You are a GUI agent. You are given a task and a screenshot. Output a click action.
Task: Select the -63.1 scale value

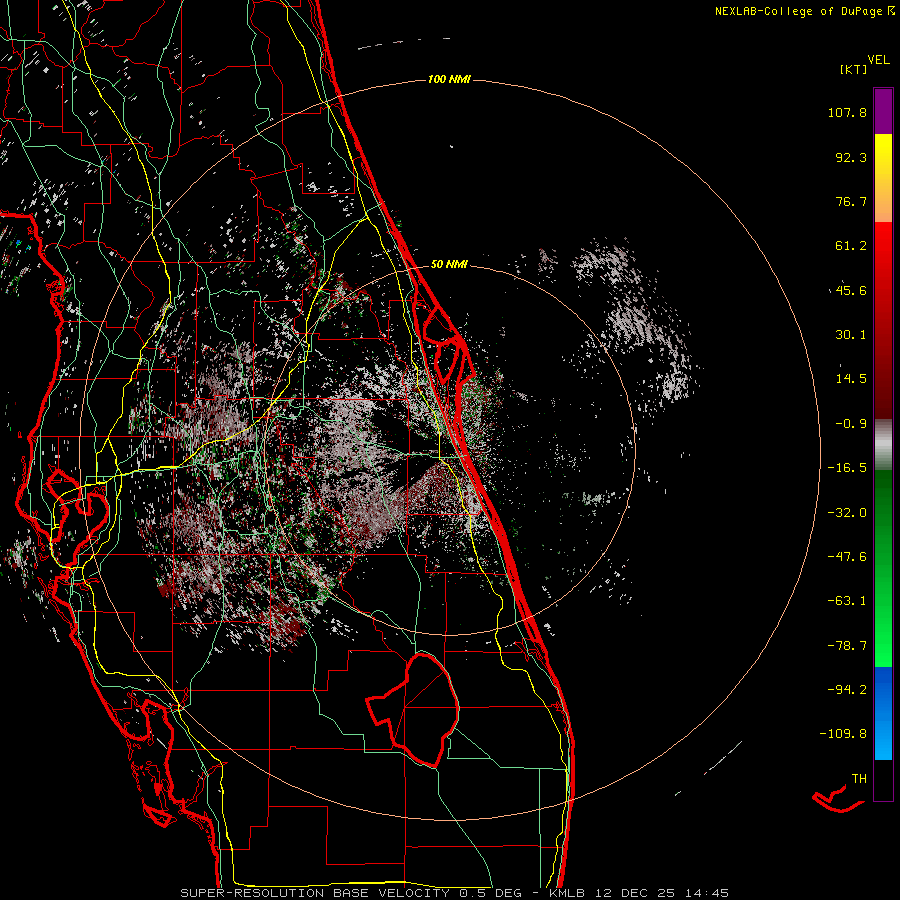(847, 601)
